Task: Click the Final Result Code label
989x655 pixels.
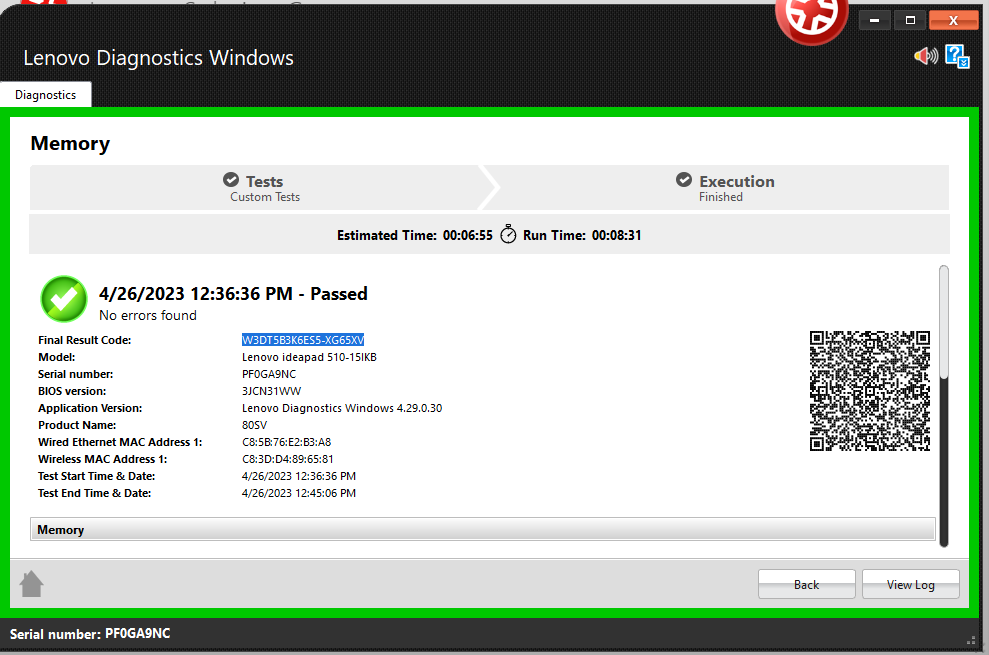Action: [85, 340]
